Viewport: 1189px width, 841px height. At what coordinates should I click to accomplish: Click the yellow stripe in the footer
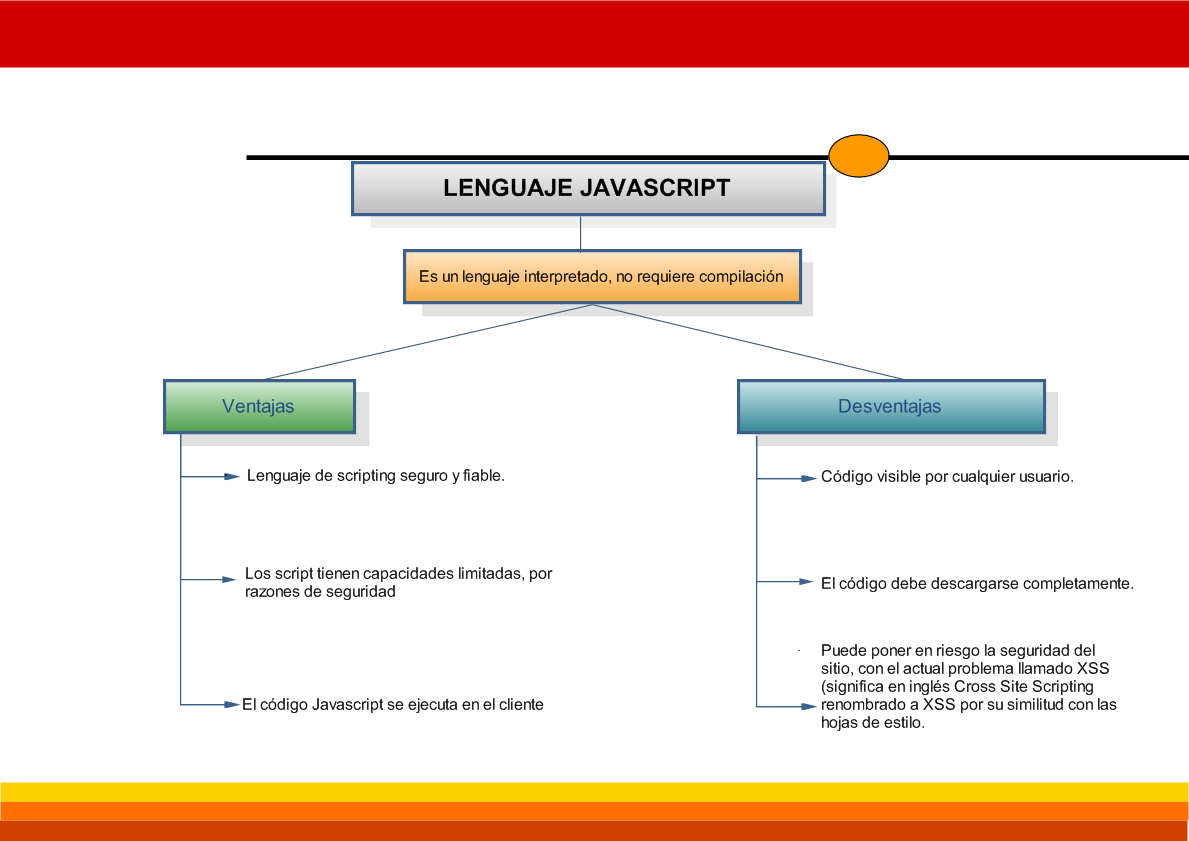click(x=594, y=791)
